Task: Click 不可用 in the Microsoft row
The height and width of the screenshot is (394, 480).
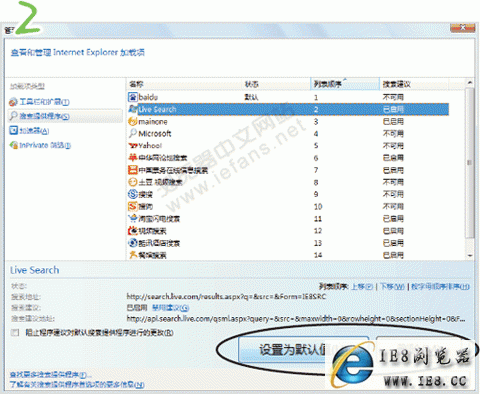Action: [393, 134]
